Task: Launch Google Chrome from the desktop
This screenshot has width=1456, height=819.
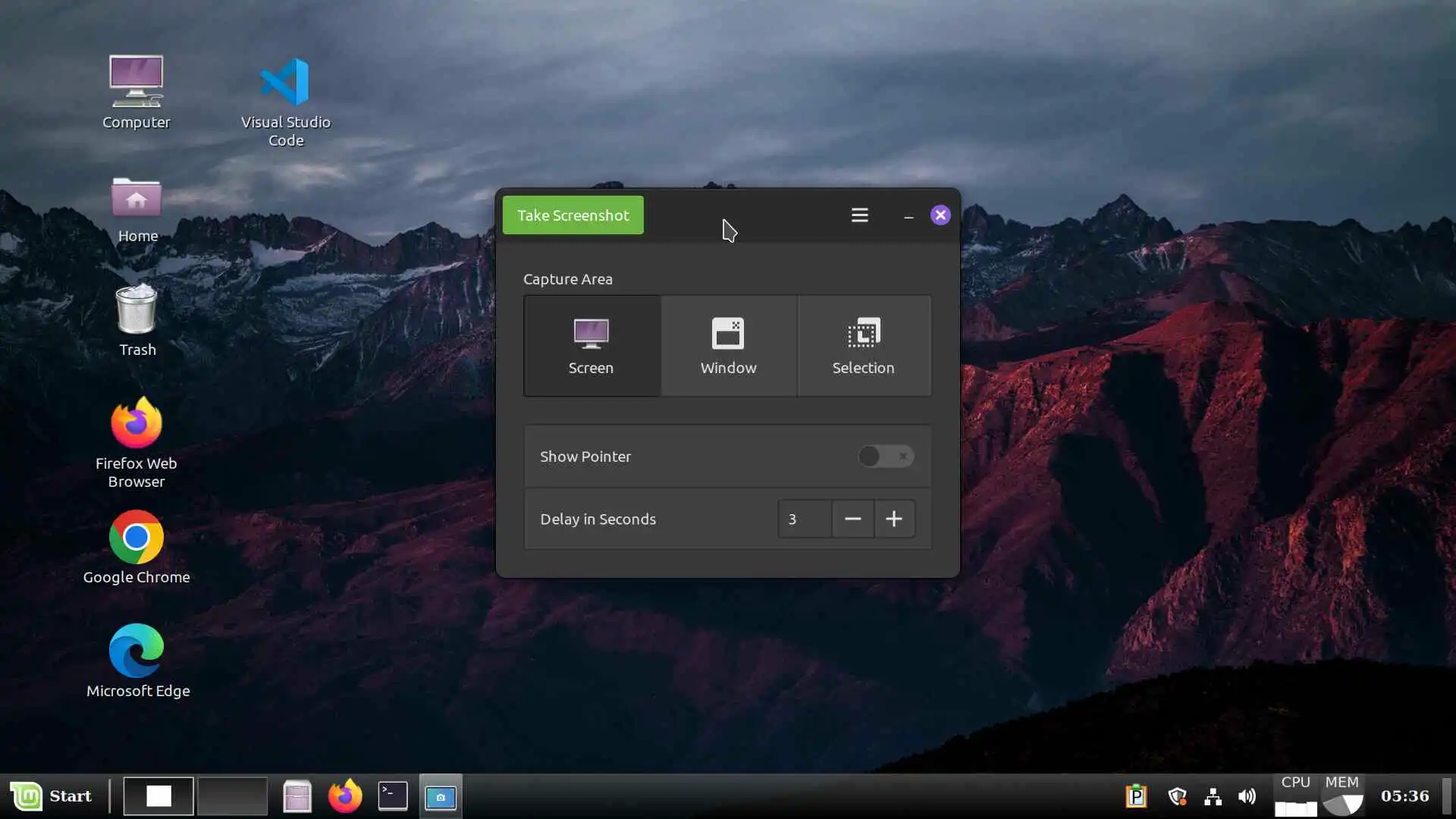Action: pos(136,538)
